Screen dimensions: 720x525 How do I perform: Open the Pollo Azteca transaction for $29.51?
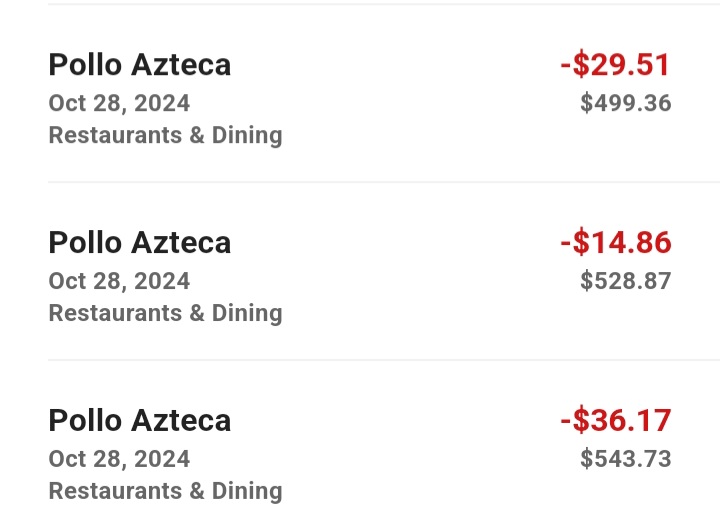(x=140, y=65)
